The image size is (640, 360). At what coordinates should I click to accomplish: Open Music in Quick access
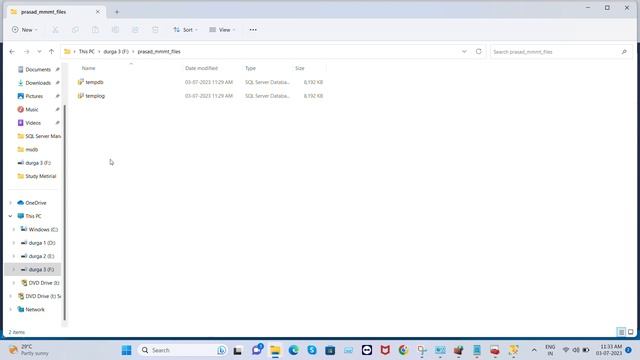32,109
